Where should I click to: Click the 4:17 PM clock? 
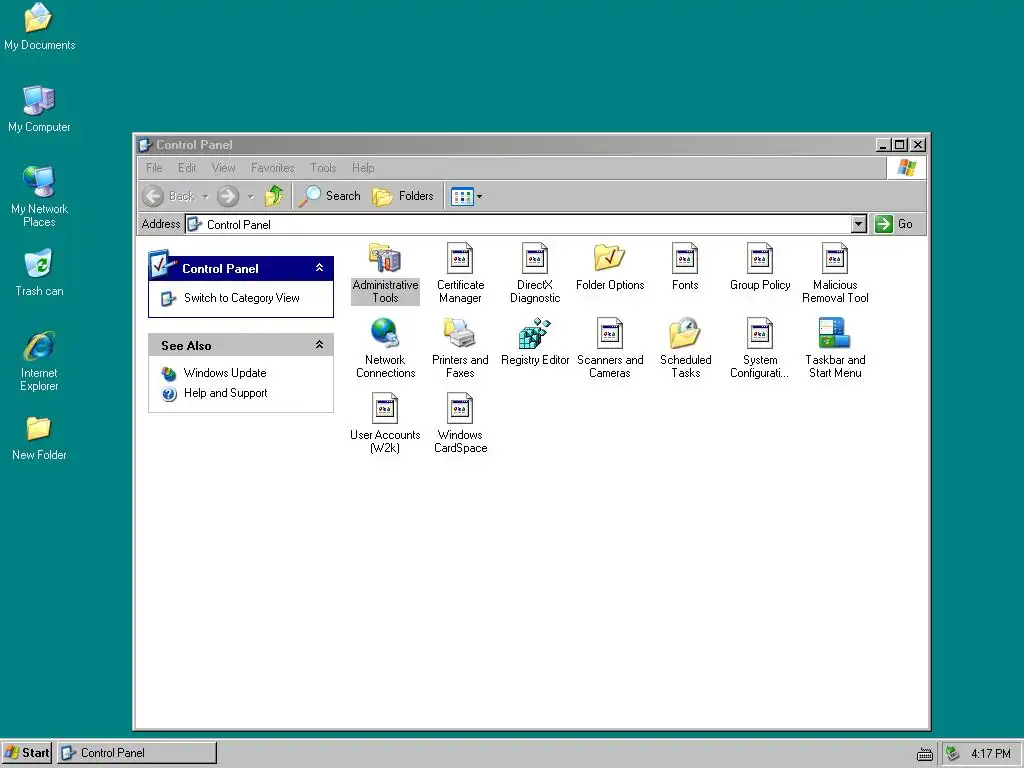991,754
